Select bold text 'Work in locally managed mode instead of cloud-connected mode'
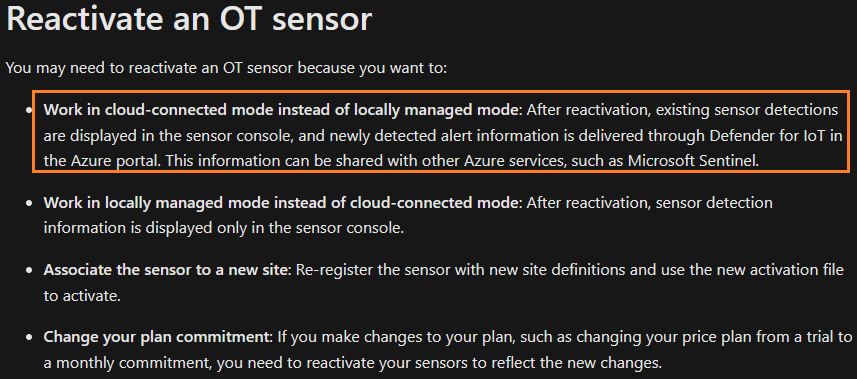Screen dimensions: 857x379 [x=281, y=203]
